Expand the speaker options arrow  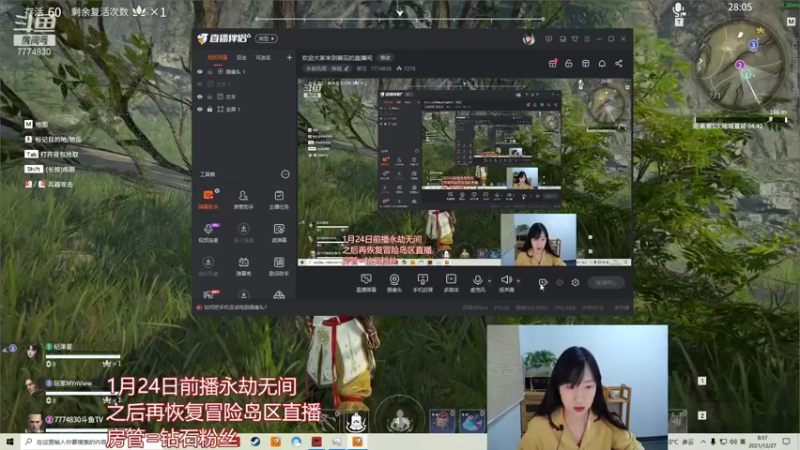pos(518,281)
